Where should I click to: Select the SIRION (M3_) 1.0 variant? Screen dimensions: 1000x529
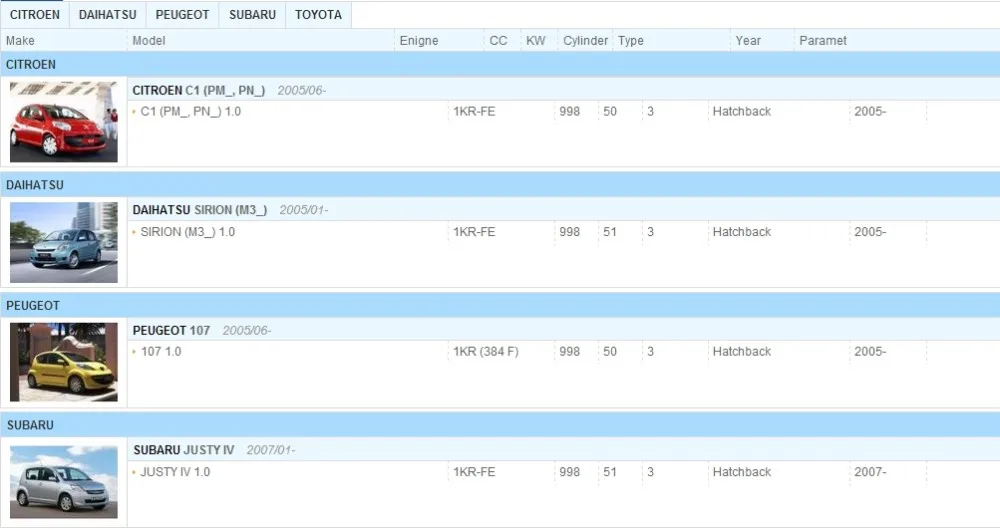[188, 232]
